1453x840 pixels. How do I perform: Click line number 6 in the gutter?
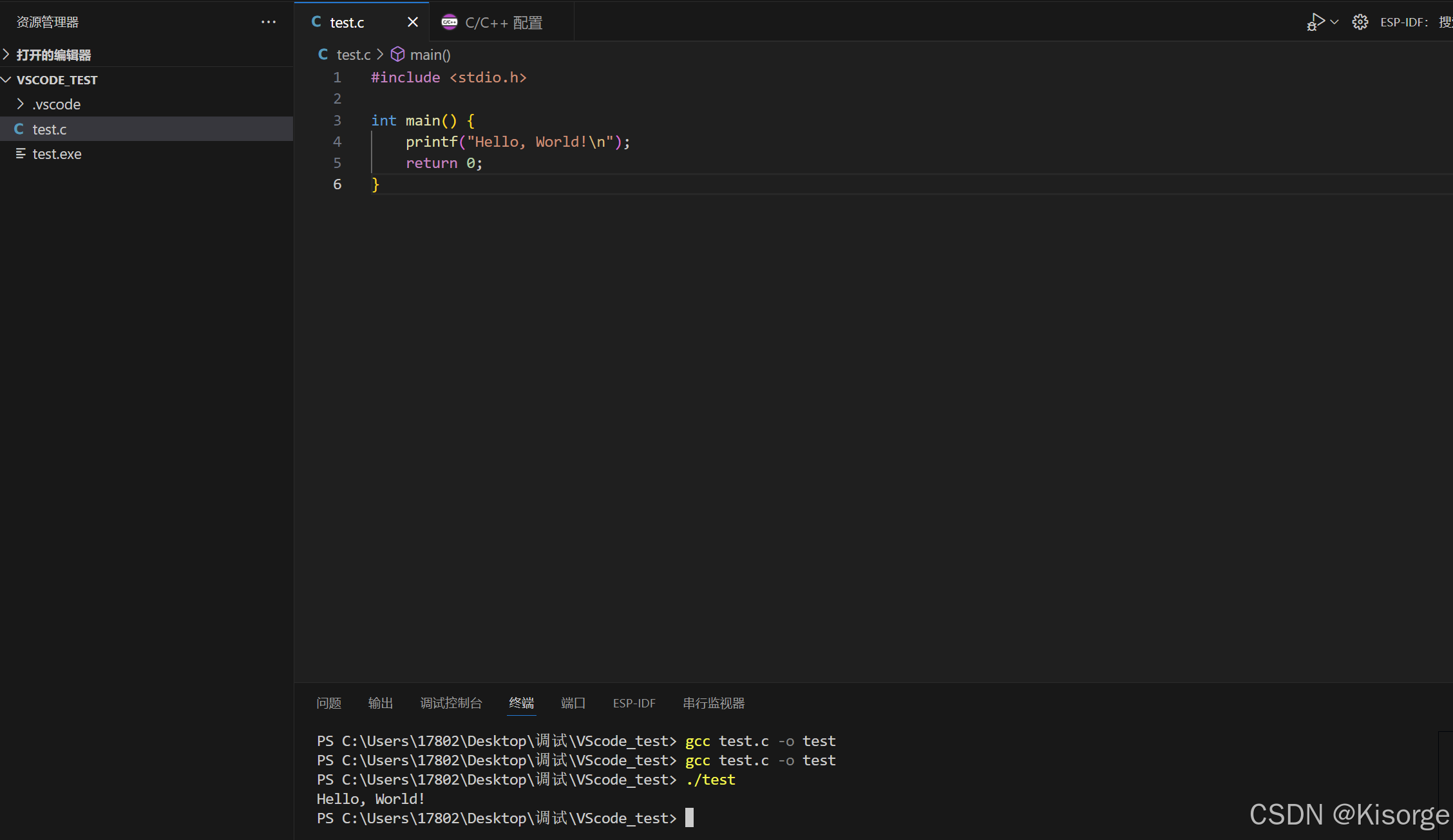[337, 184]
